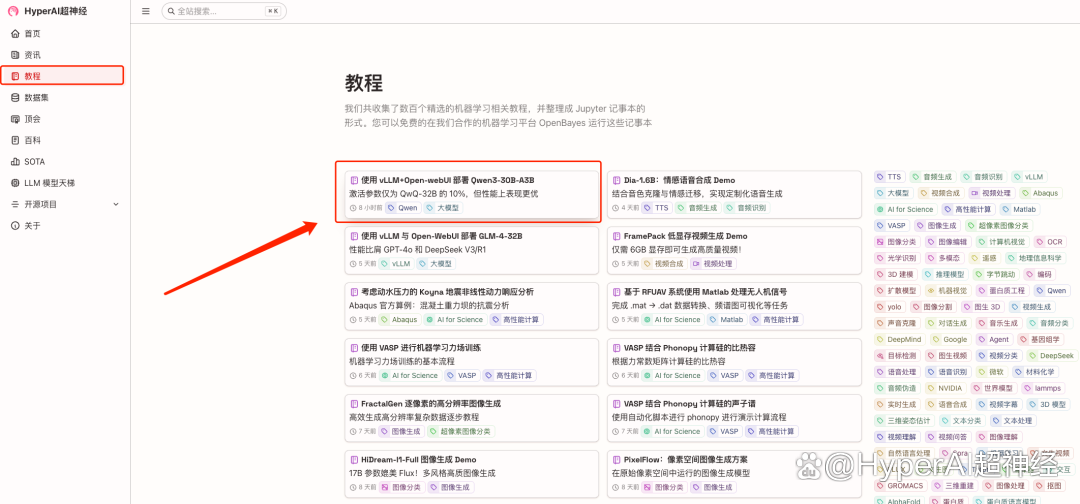
Task: Filter by 声音克隆 in the tag cloud
Action: [897, 323]
